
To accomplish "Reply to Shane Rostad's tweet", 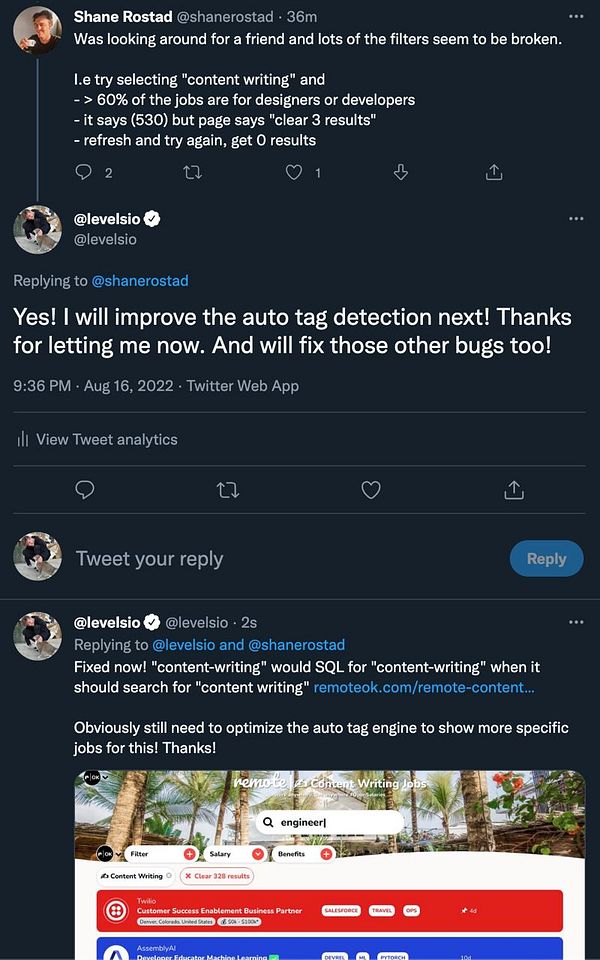I will (85, 173).
